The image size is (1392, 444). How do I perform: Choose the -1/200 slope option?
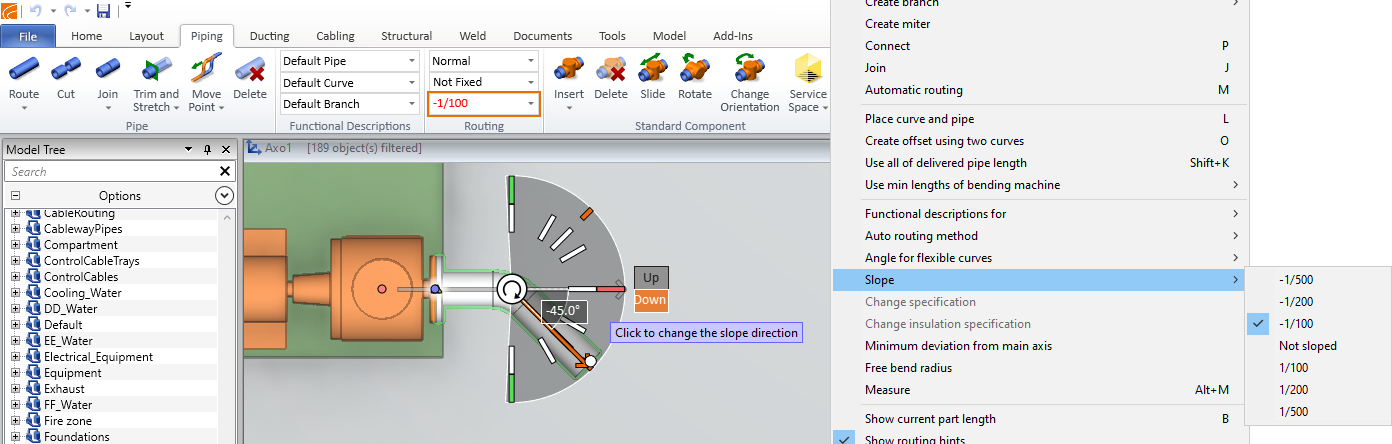1318,301
